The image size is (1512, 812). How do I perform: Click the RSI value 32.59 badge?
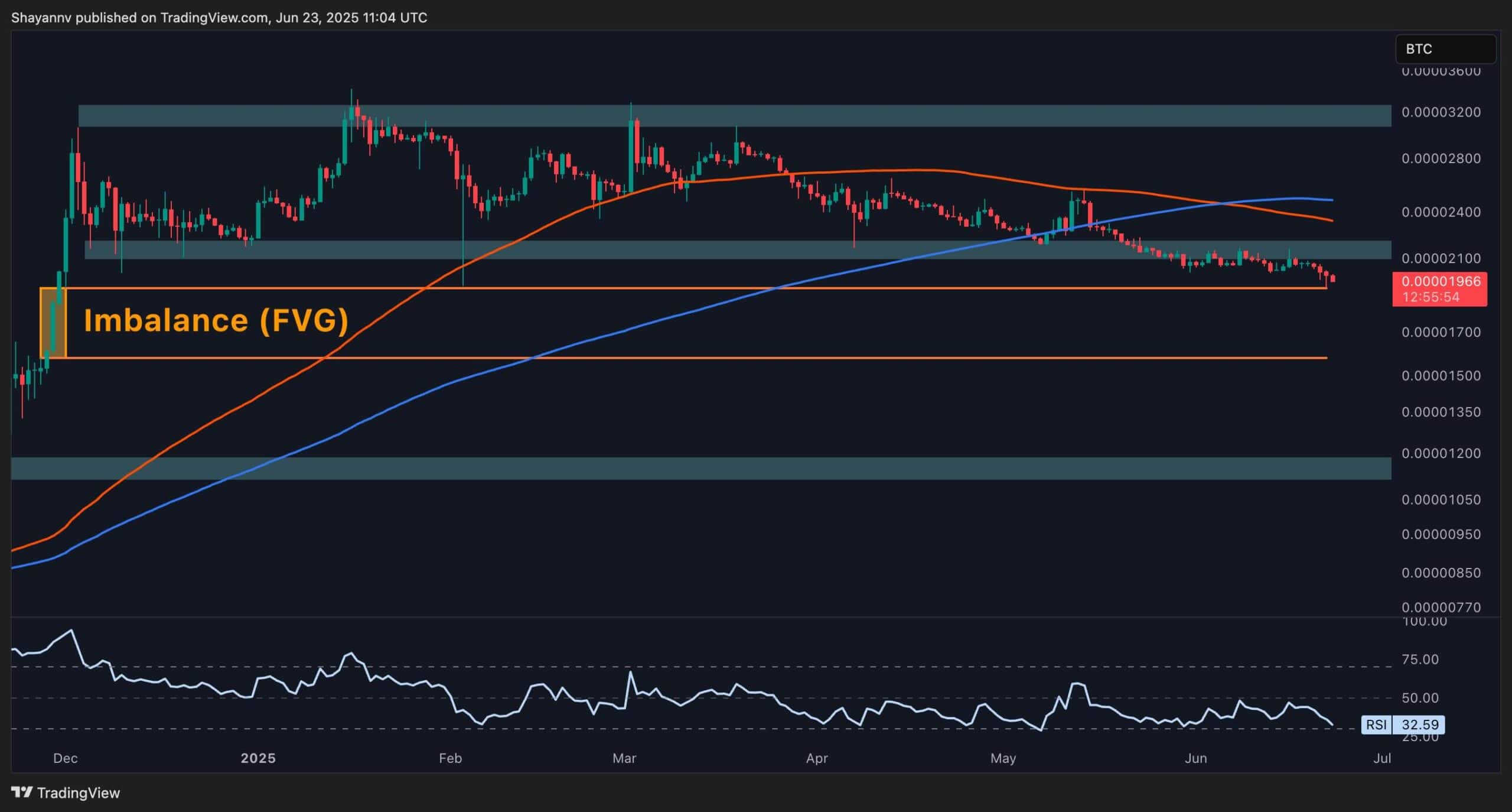[x=1420, y=725]
